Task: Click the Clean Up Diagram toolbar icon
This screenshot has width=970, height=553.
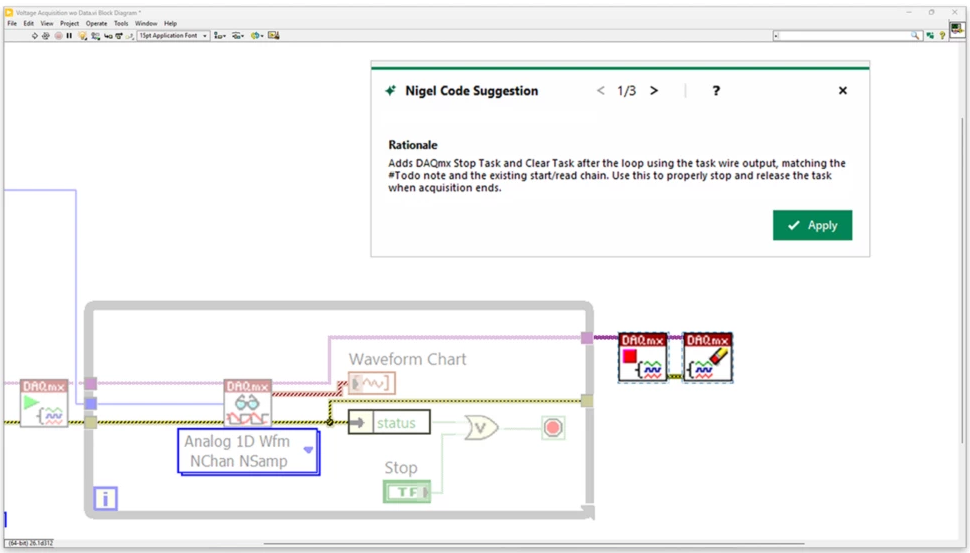Action: click(274, 36)
